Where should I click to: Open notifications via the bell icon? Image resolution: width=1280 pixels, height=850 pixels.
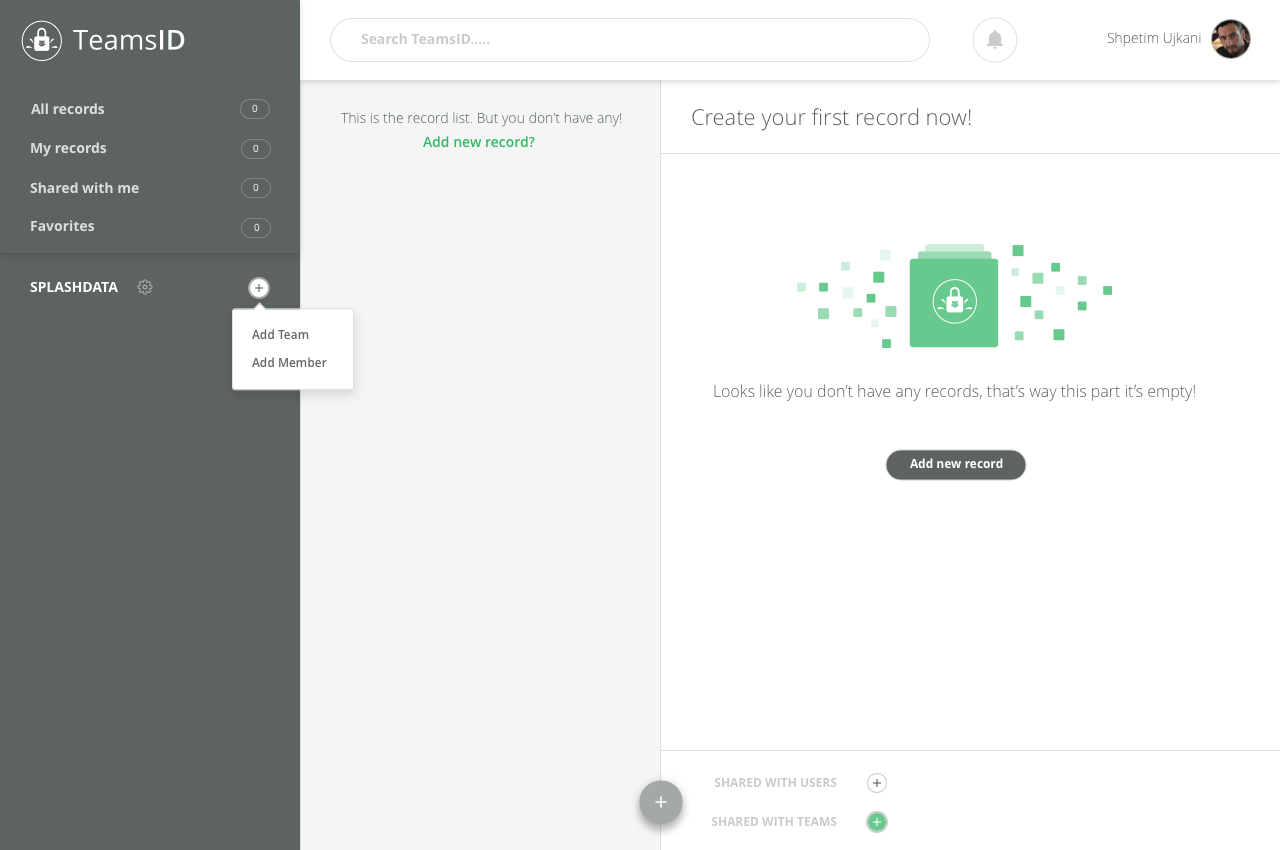click(x=994, y=39)
